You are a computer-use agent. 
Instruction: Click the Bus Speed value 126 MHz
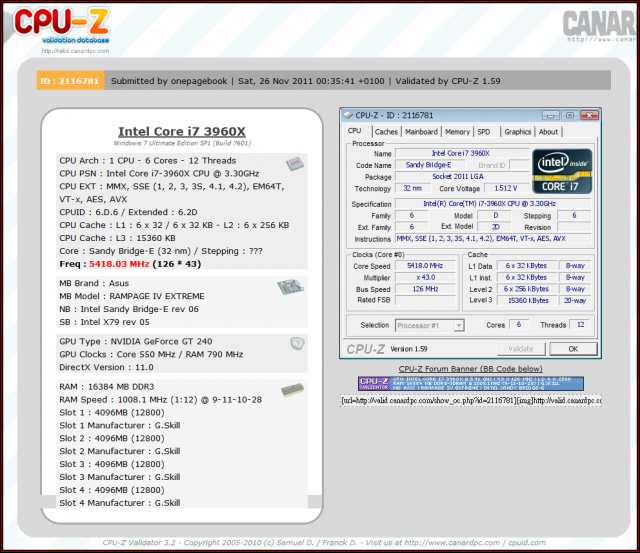pyautogui.click(x=425, y=289)
